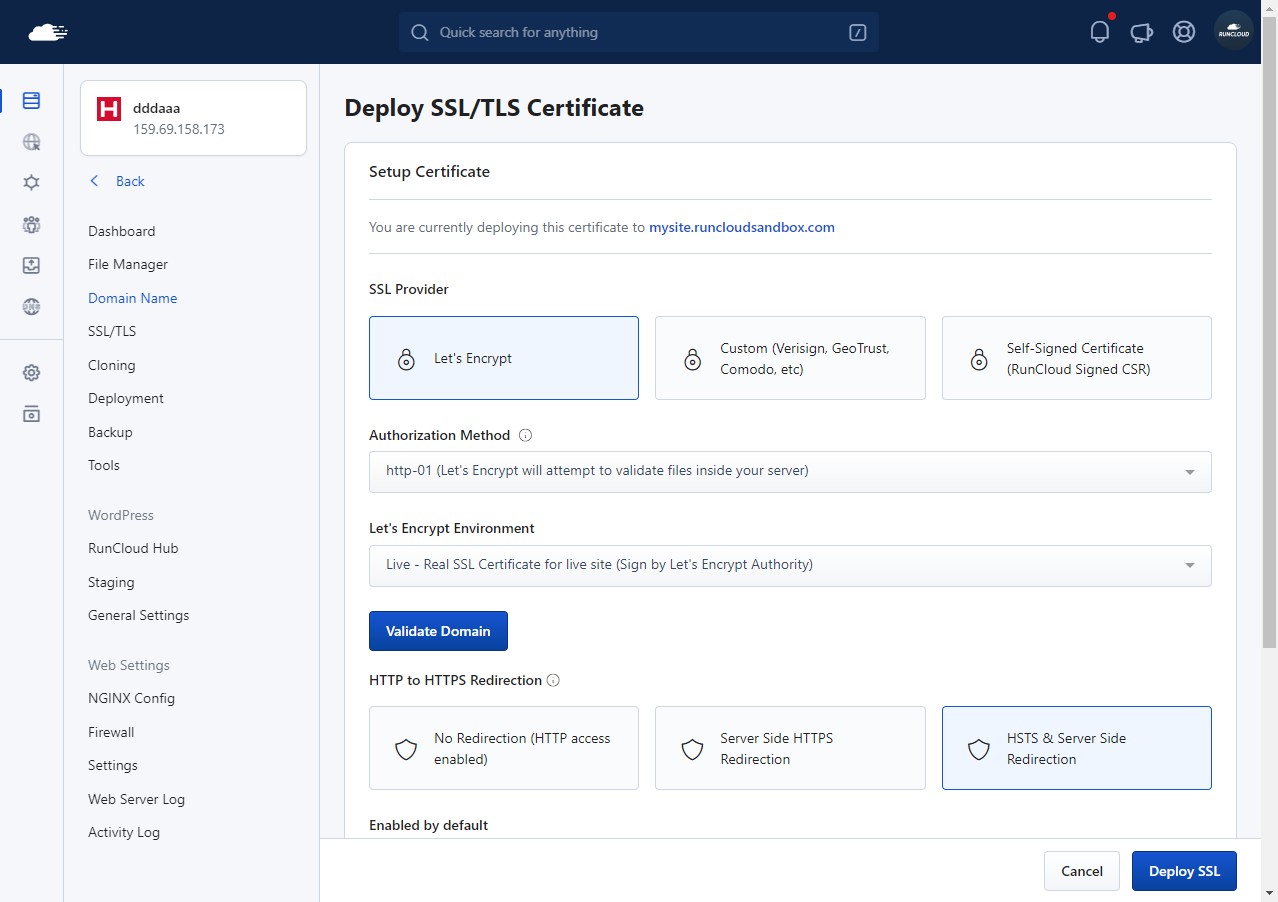The image size is (1278, 902).
Task: Open the mysite.runcloudsandbox.com link
Action: [x=742, y=227]
